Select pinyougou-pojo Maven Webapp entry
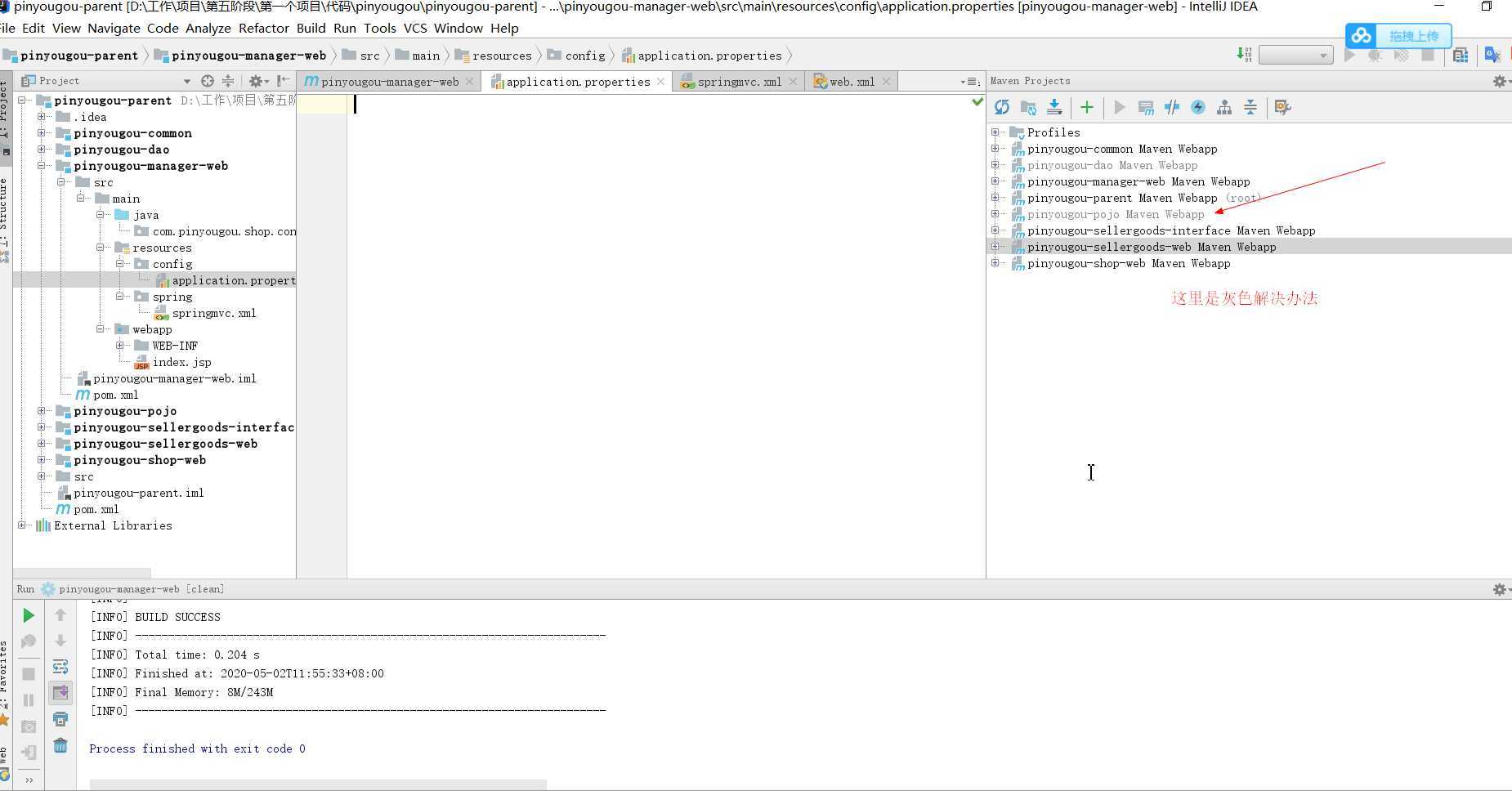 point(1116,214)
